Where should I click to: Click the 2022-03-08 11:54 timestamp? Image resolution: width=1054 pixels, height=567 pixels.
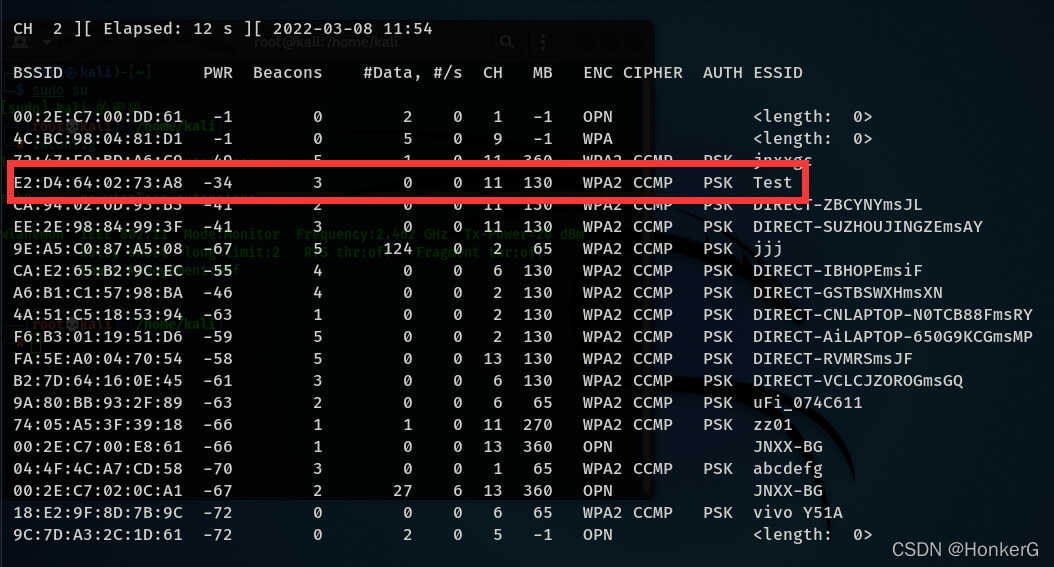(352, 29)
